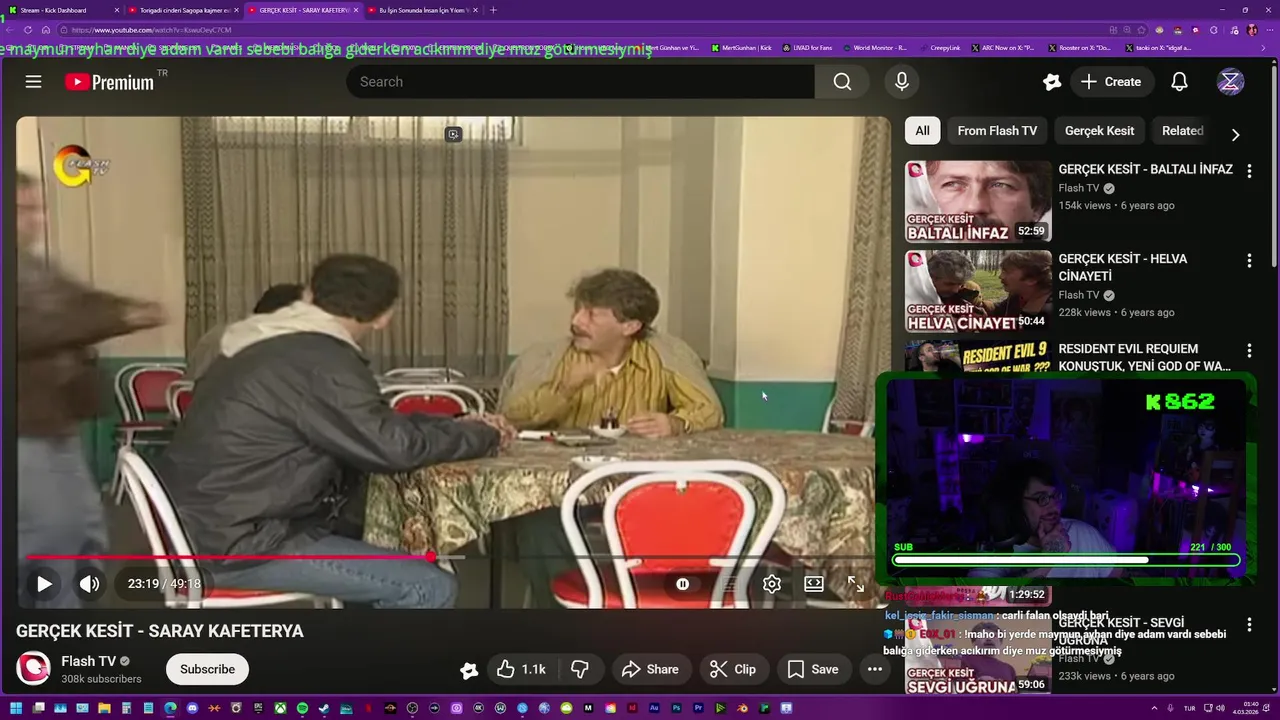1280x720 pixels.
Task: Open options for Resident Evil 9 video
Action: 1249,351
